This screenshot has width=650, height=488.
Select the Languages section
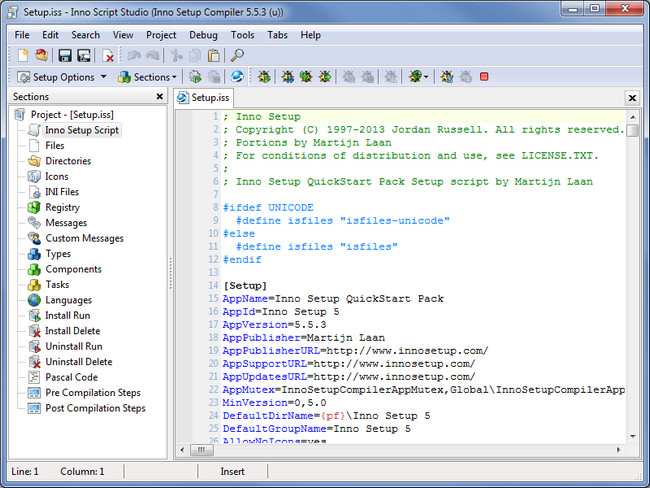click(x=68, y=300)
